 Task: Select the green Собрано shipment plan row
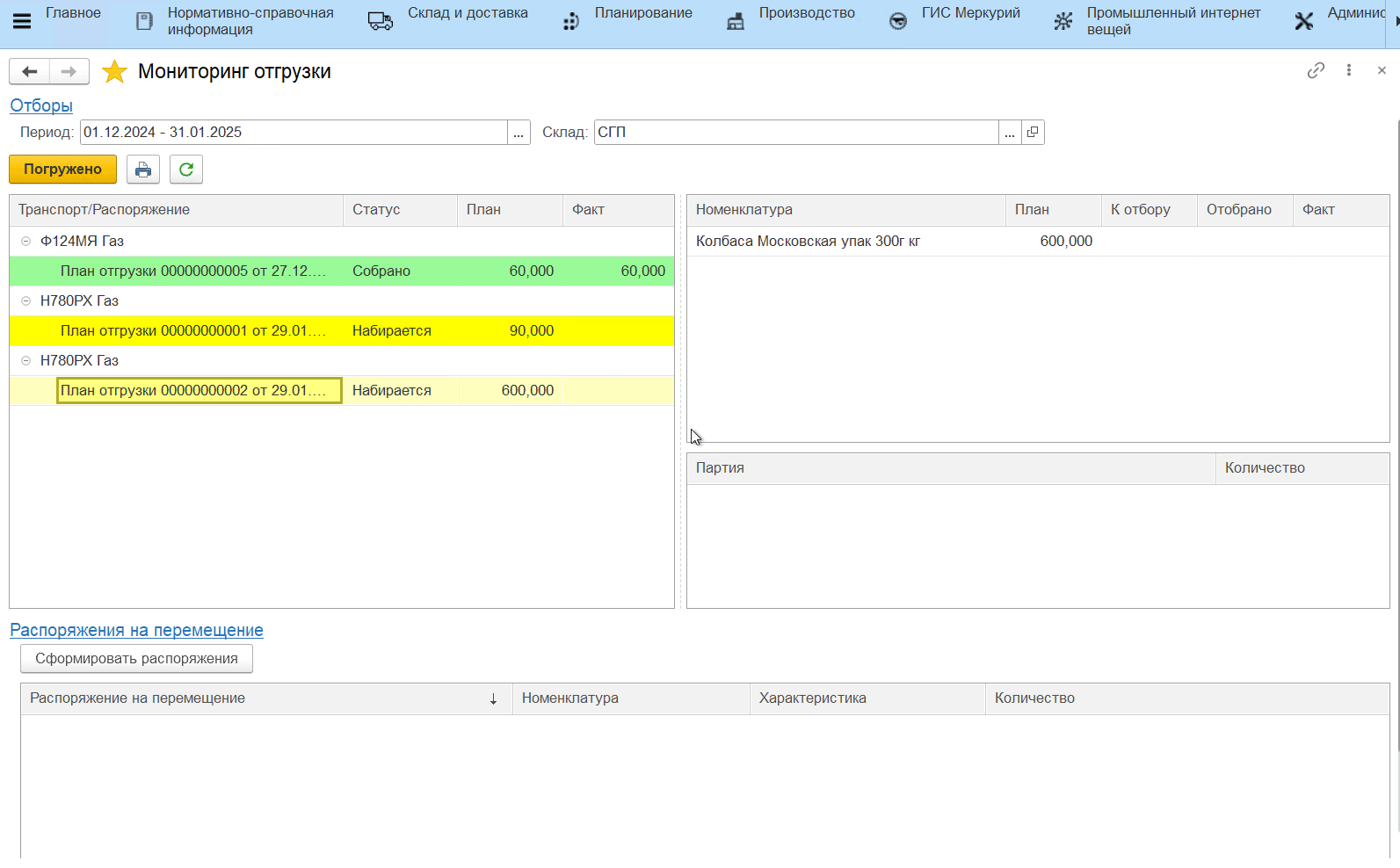click(193, 271)
